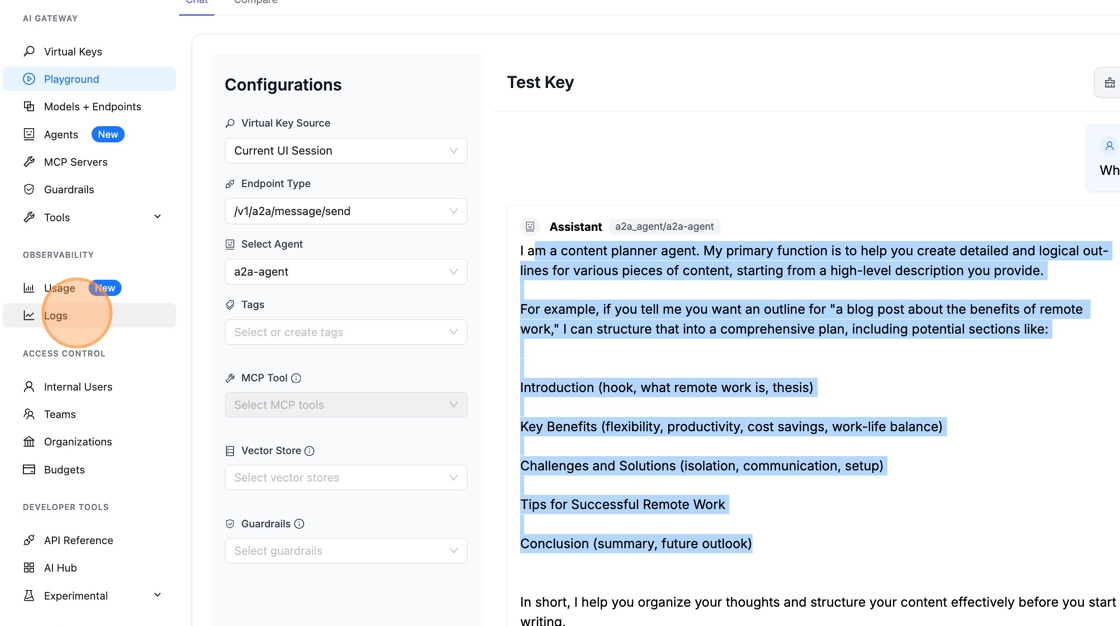
Task: Switch to the Compare tab
Action: (256, 3)
